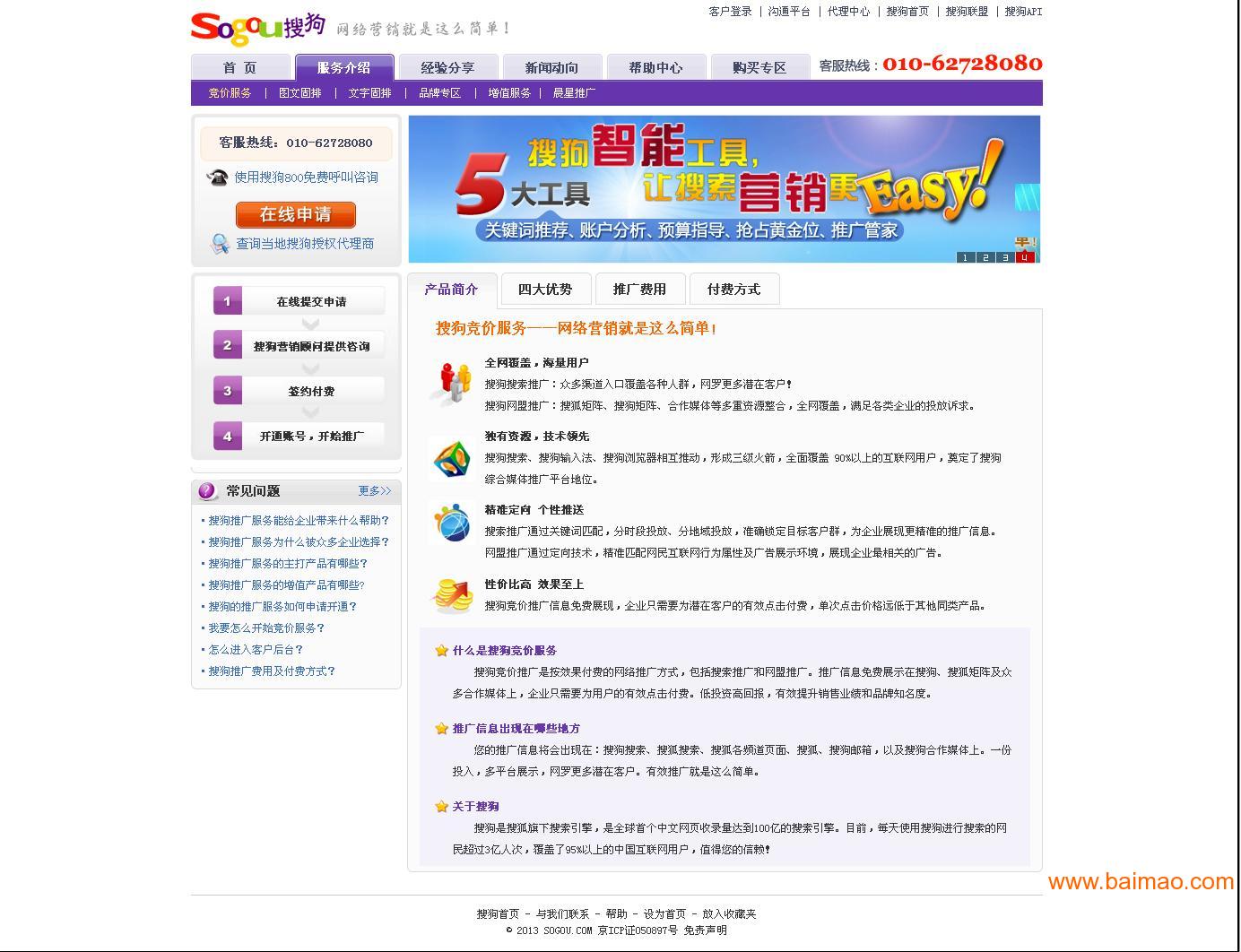Screen dimensions: 1241x952
Task: Click 搜狗首页 in the top bar
Action: point(907,12)
